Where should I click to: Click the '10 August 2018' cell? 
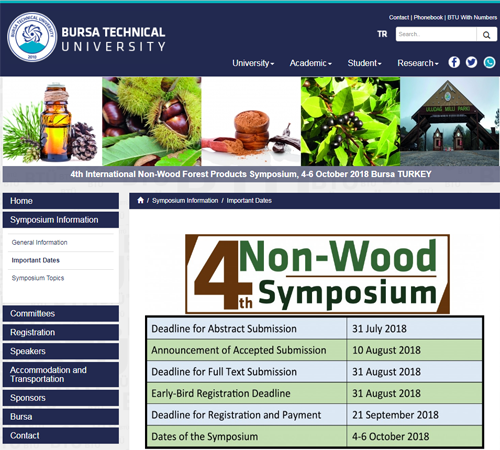click(414, 350)
